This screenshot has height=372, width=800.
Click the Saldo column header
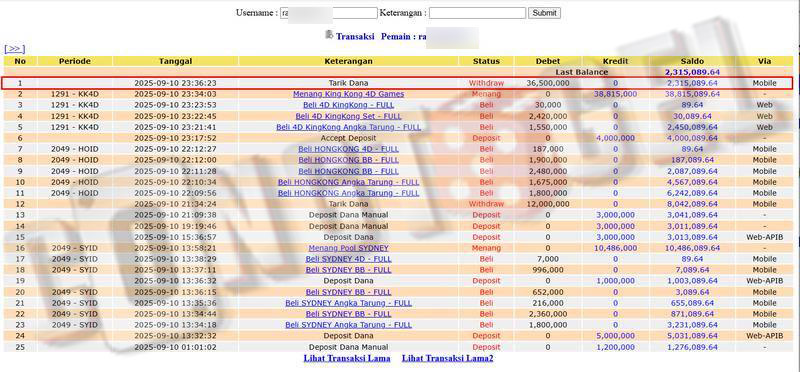pos(692,61)
